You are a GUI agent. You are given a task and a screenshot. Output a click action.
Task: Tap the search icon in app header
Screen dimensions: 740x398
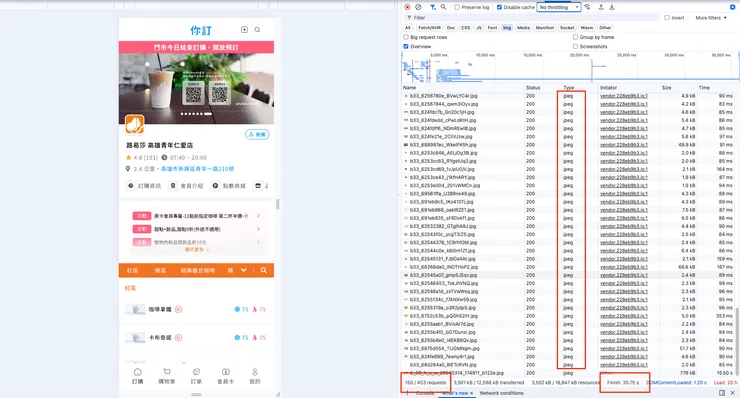point(257,30)
